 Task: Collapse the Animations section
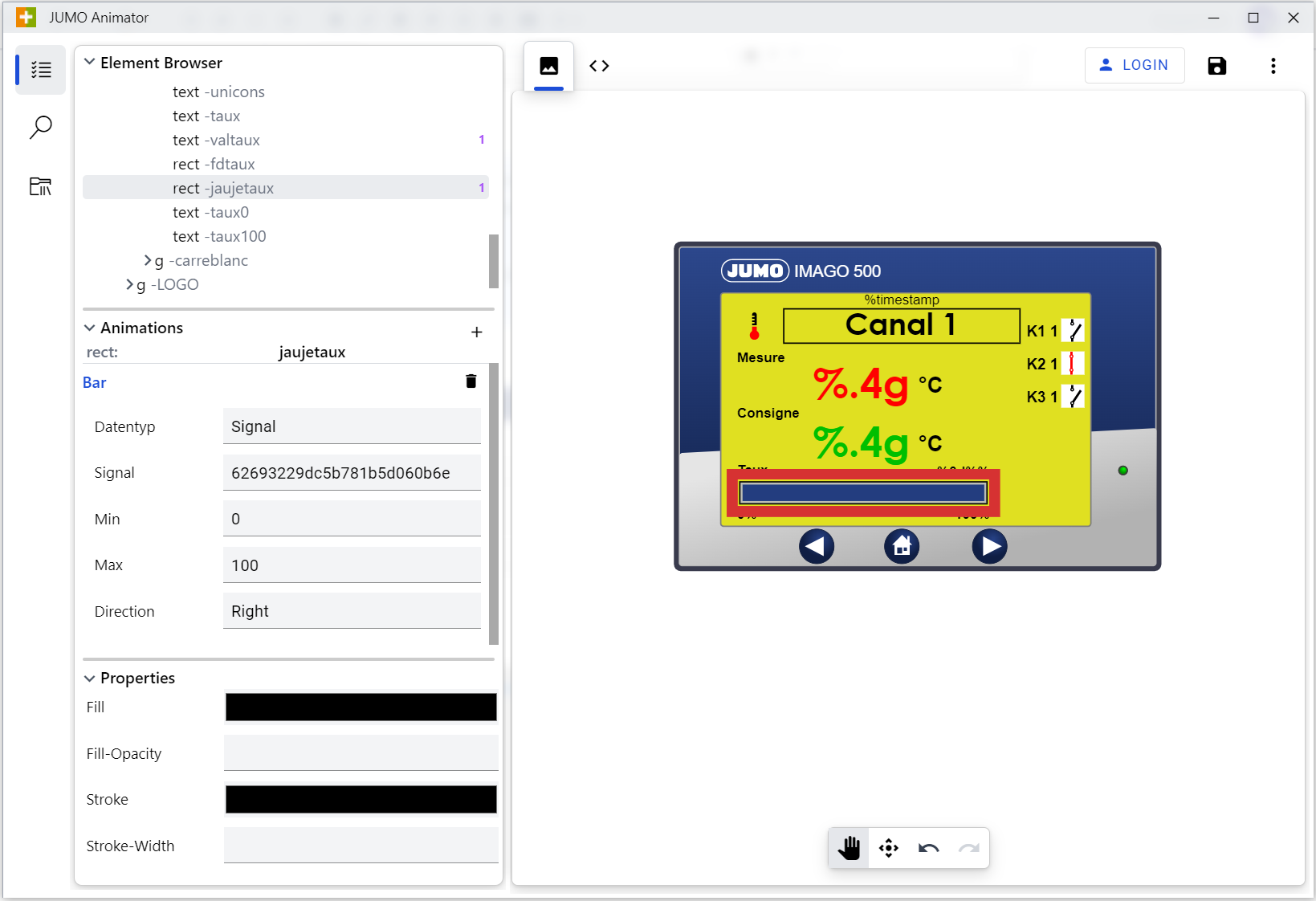tap(90, 328)
